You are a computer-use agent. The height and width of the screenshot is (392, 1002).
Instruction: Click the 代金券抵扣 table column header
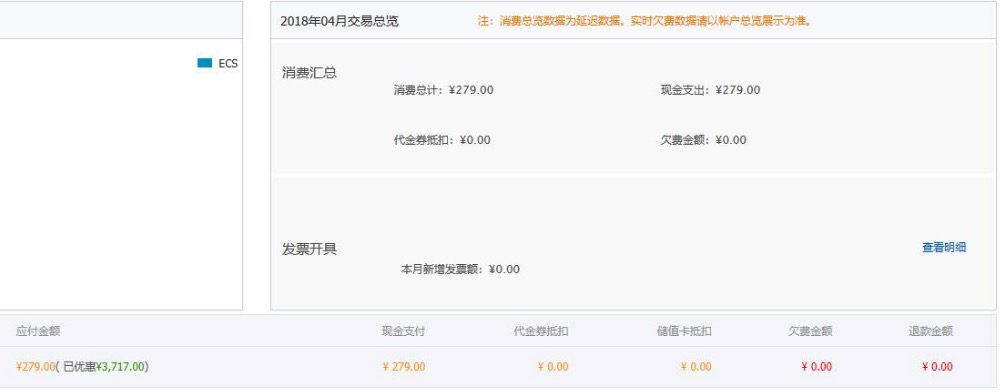541,331
